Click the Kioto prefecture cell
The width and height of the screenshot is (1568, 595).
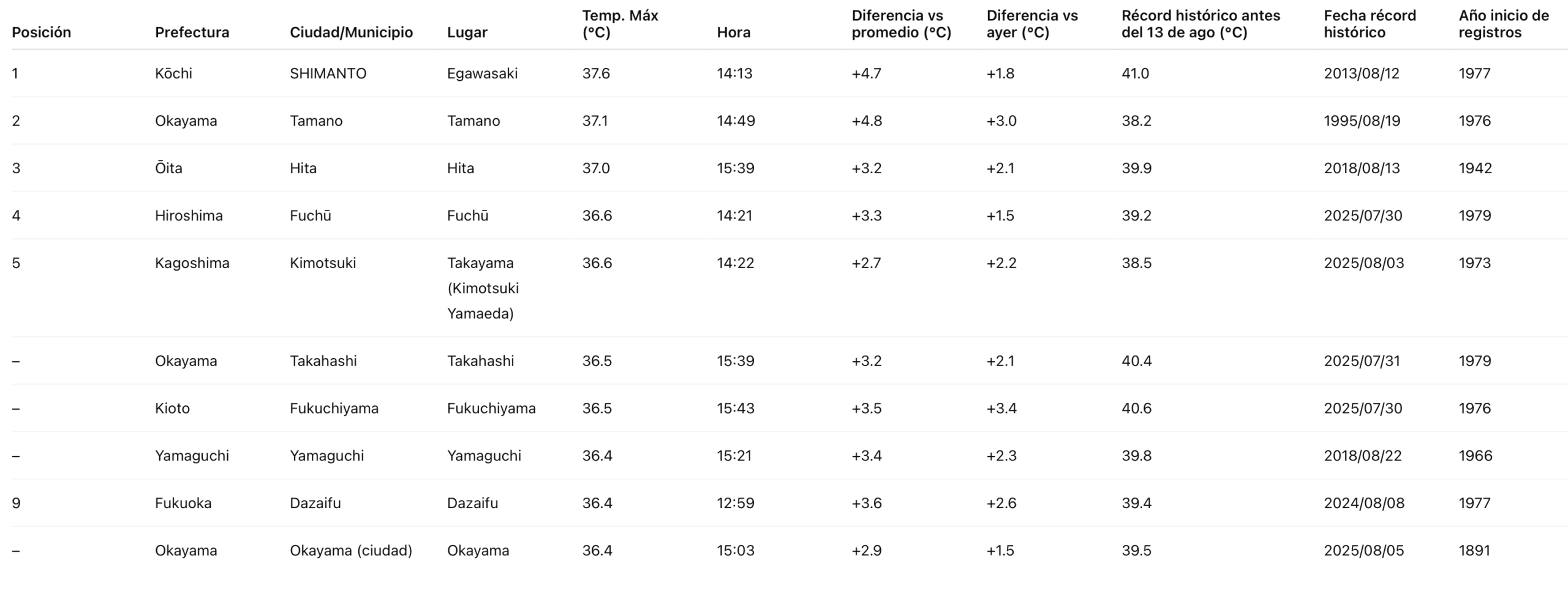tap(172, 408)
